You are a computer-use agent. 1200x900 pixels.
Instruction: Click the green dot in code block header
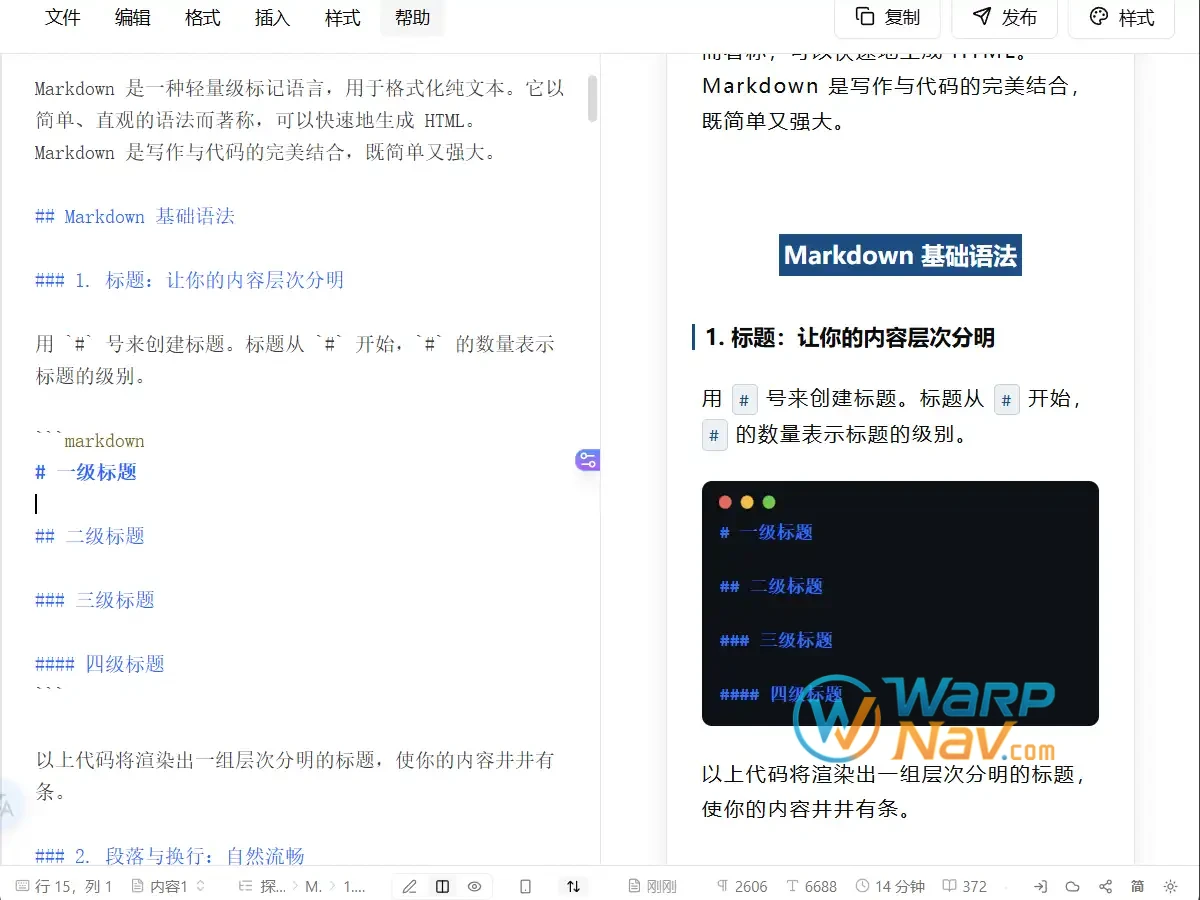point(769,502)
